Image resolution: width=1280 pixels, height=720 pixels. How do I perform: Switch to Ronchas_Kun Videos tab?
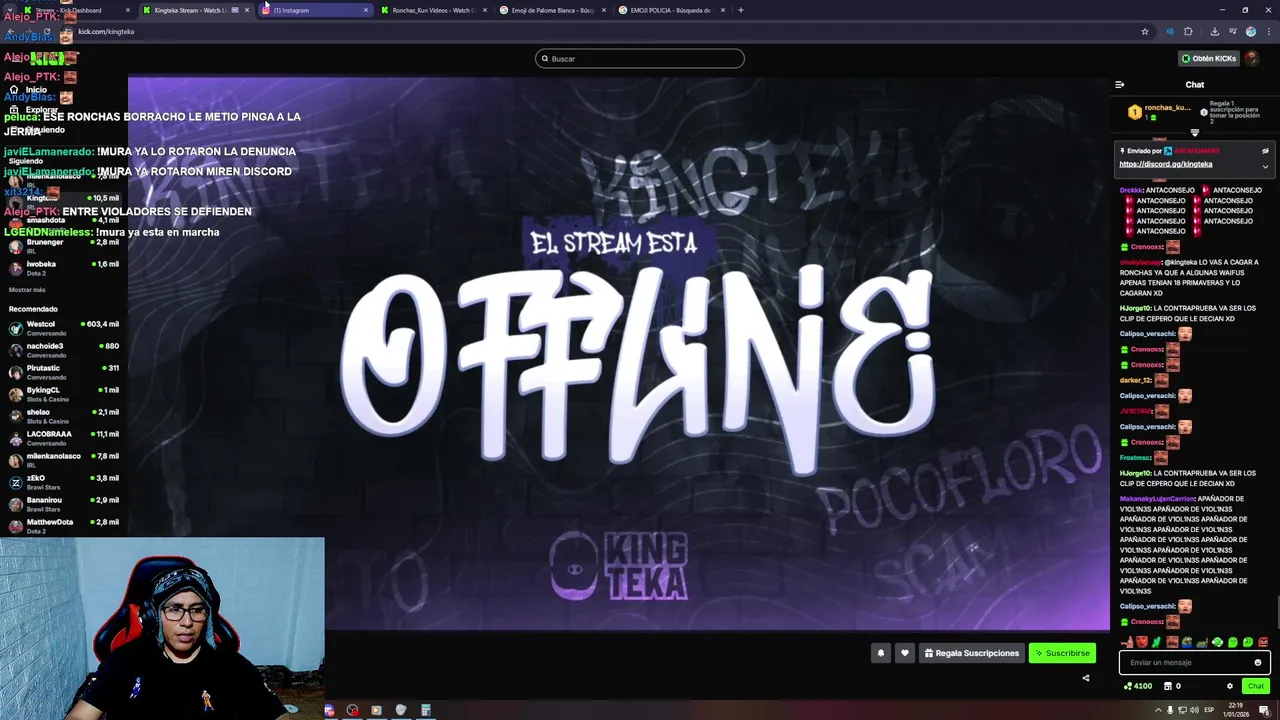[433, 10]
